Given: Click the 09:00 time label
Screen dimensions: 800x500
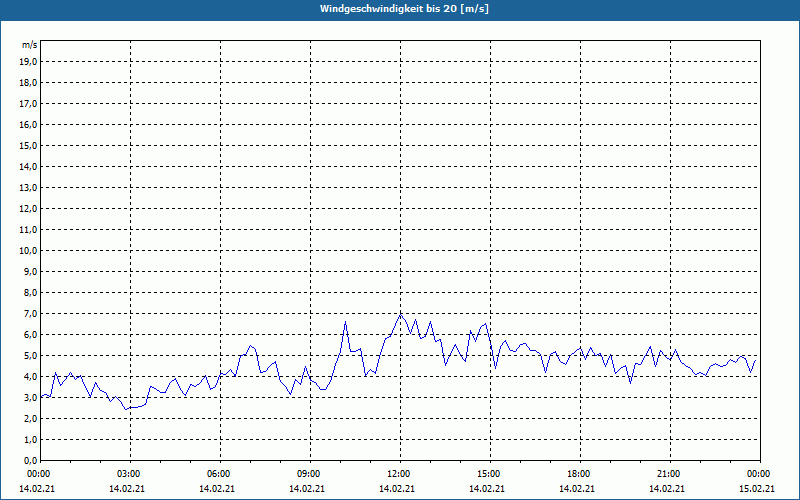Looking at the screenshot, I should [310, 474].
